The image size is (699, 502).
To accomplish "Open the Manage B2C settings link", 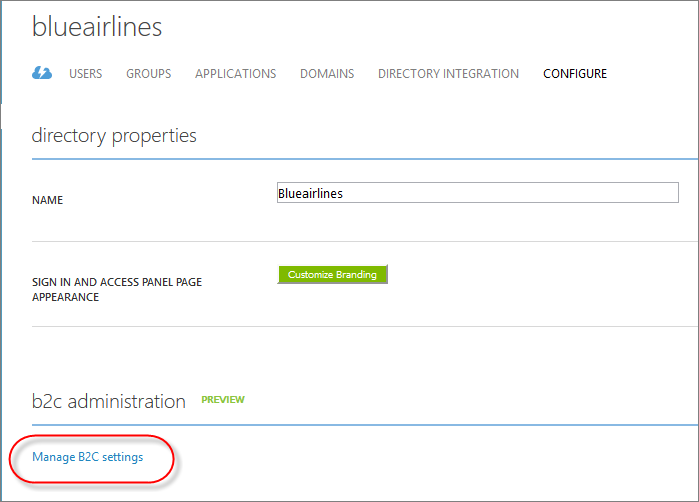I will [87, 457].
